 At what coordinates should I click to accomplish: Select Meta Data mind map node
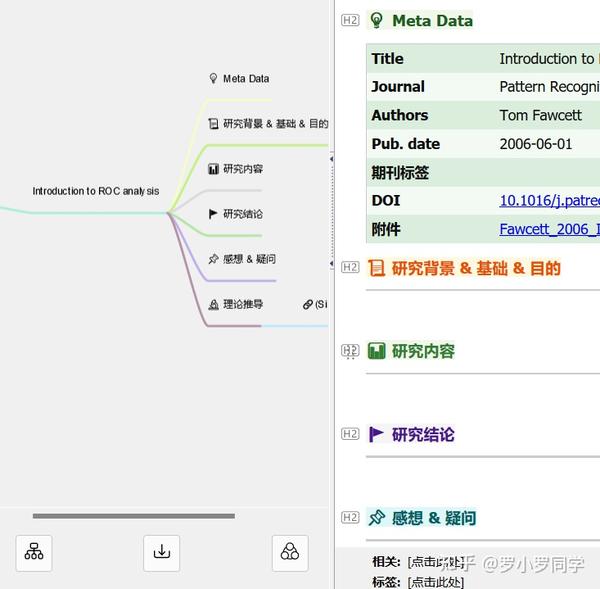click(x=246, y=78)
